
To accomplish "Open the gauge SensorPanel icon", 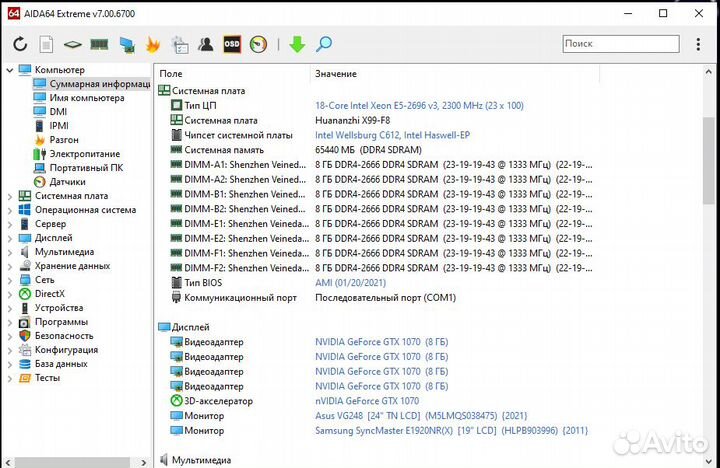I will point(258,45).
